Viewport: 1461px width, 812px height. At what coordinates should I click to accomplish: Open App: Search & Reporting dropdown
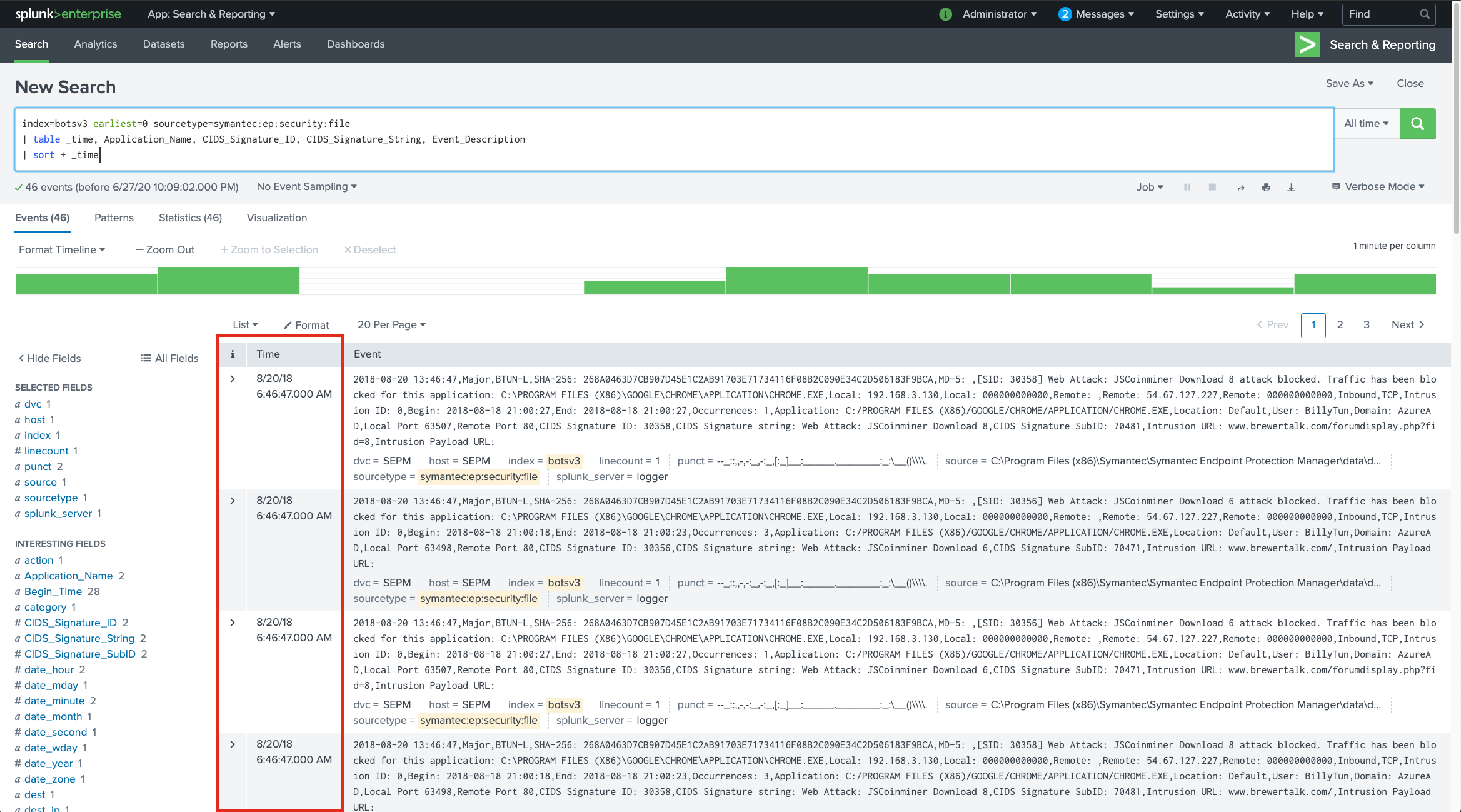click(211, 14)
